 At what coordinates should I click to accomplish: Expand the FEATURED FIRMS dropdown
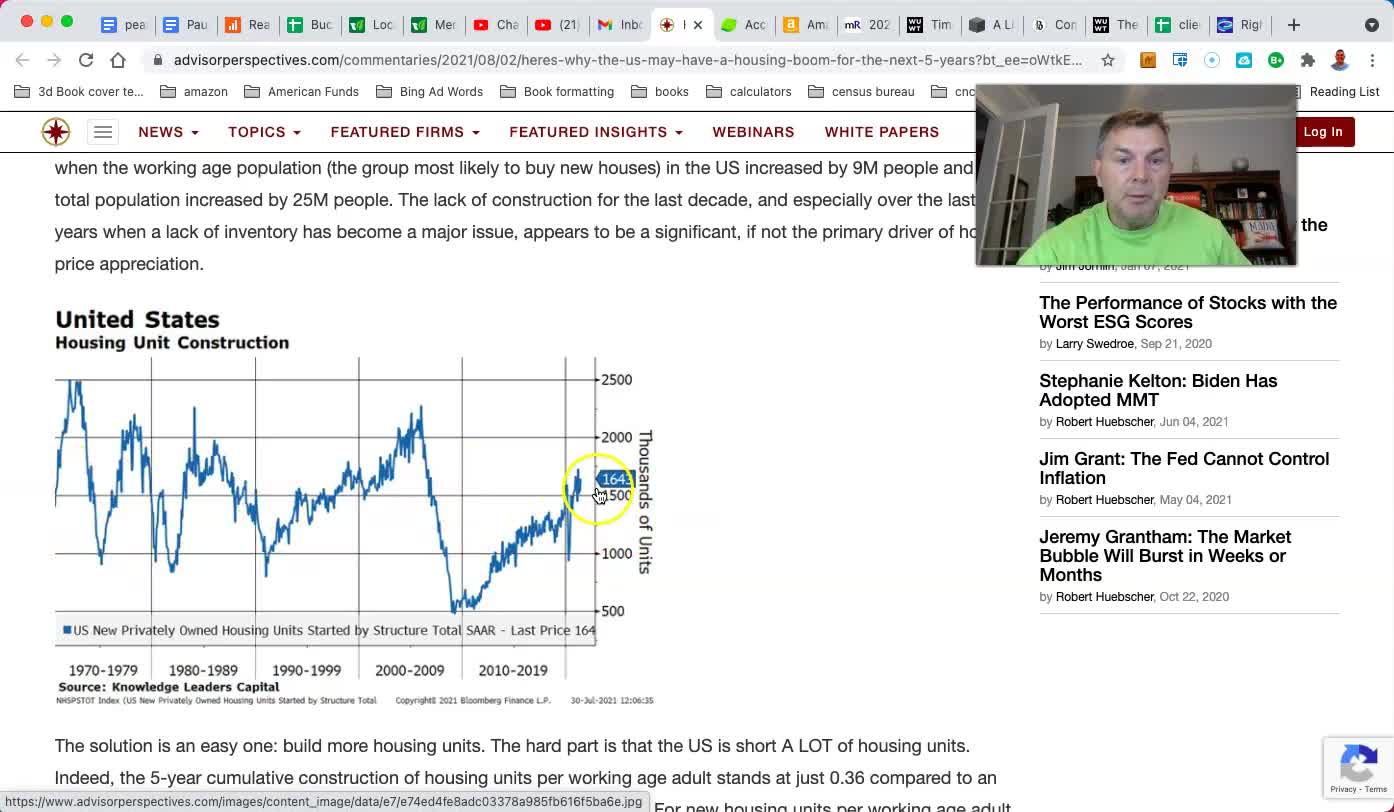pyautogui.click(x=405, y=132)
